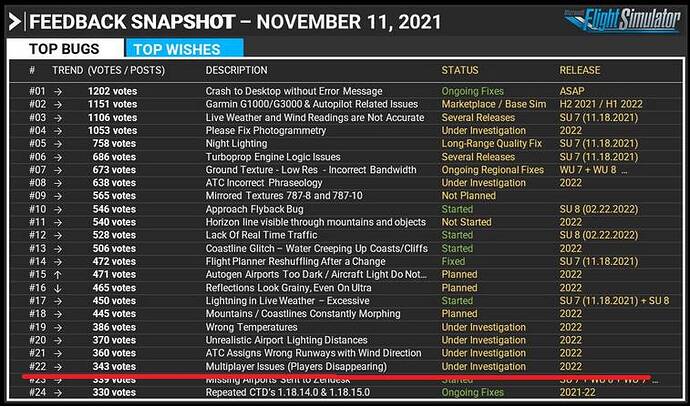Image resolution: width=690 pixels, height=407 pixels.
Task: Click the '758 votes' count
Action: click(114, 143)
